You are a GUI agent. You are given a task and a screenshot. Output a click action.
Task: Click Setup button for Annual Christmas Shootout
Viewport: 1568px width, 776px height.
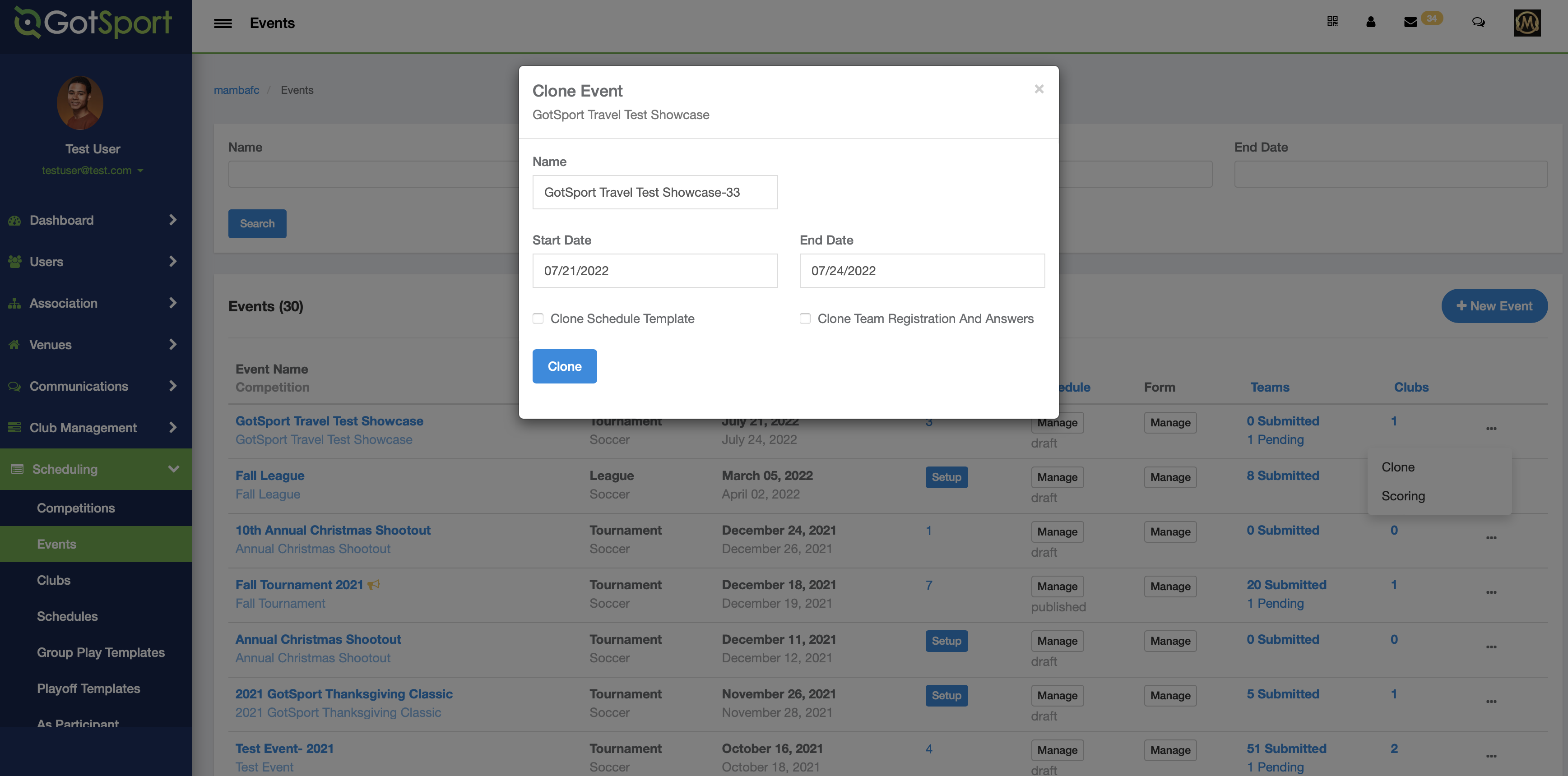pos(946,641)
